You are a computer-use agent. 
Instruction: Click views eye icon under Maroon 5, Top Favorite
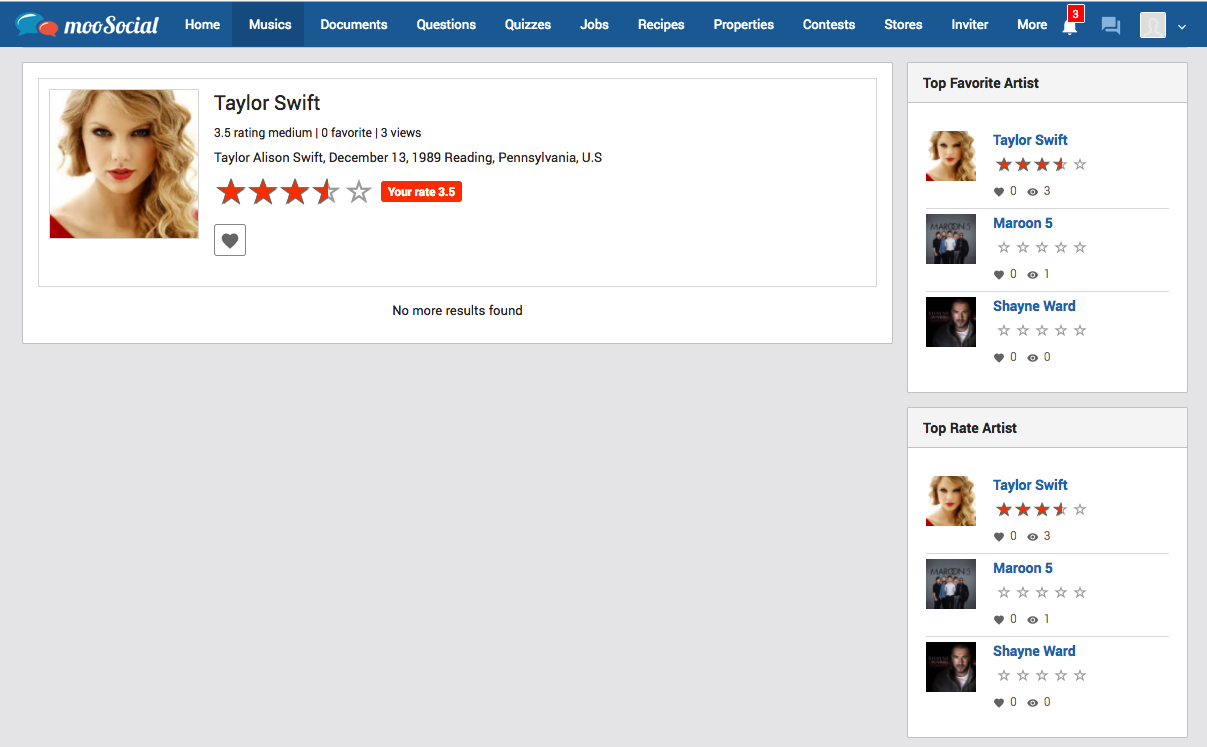1033,275
